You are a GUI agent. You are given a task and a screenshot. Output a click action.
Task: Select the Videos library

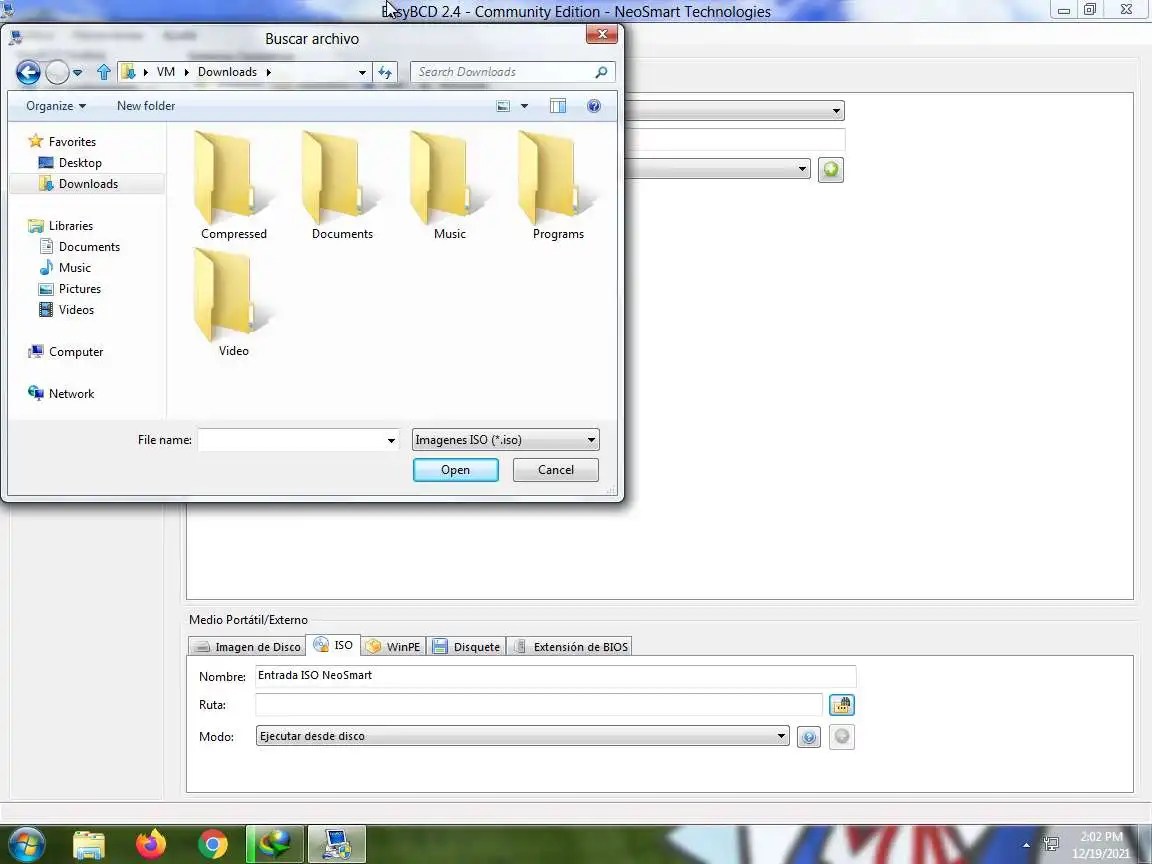[x=76, y=309]
